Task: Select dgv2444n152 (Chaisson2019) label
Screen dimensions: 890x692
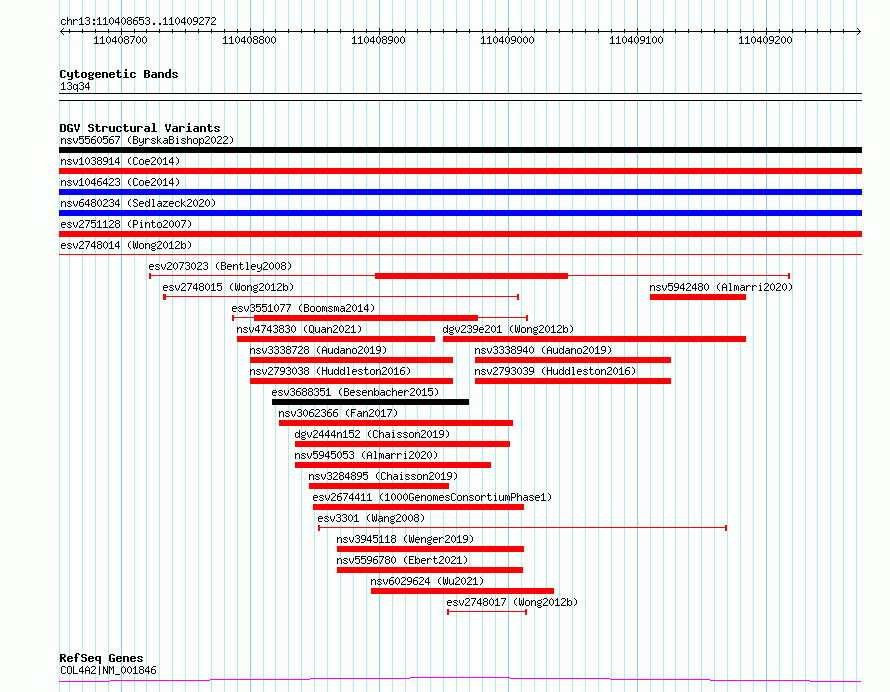Action: pyautogui.click(x=372, y=434)
